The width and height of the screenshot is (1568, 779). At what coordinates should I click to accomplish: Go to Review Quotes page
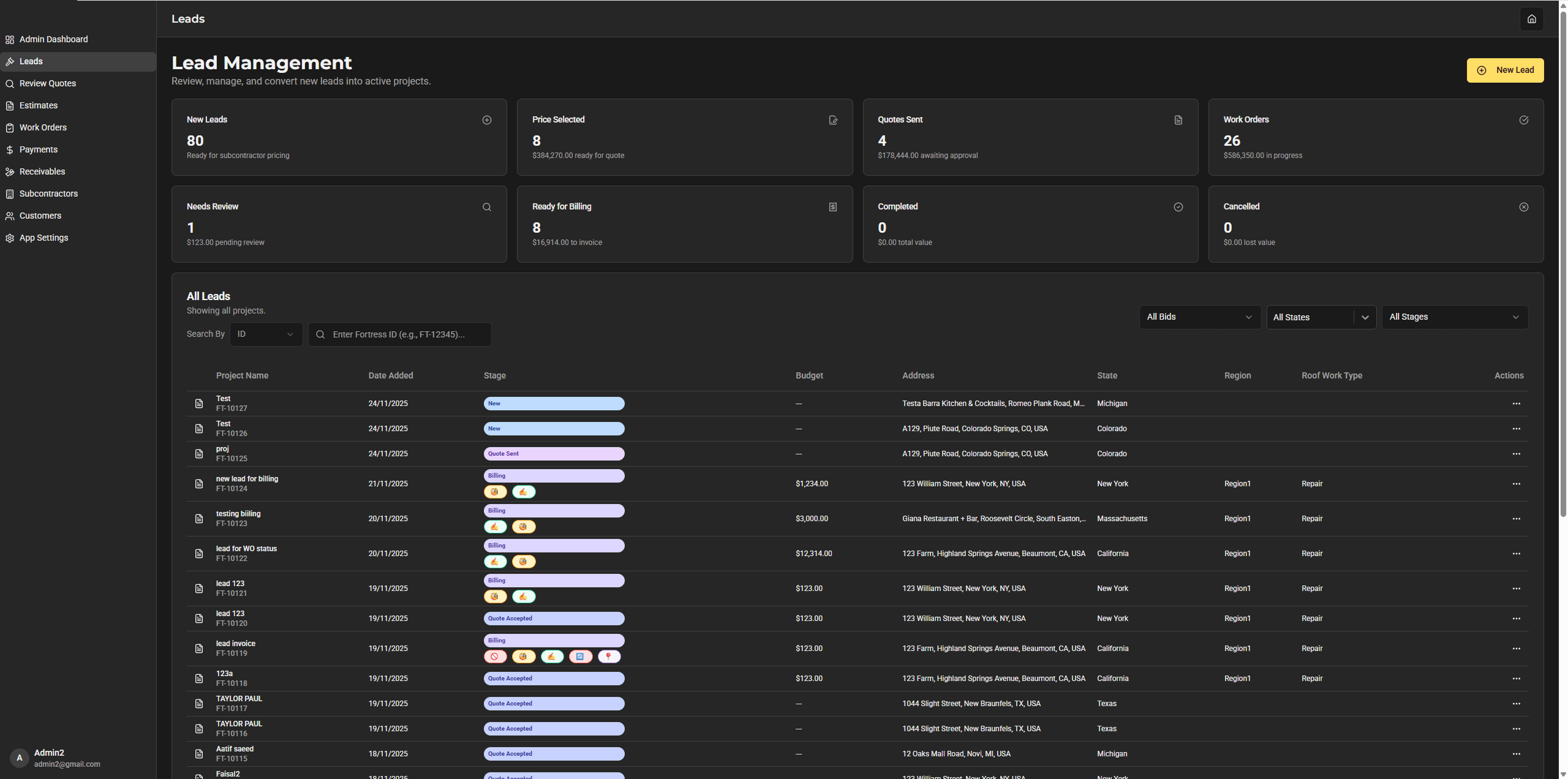click(x=48, y=83)
